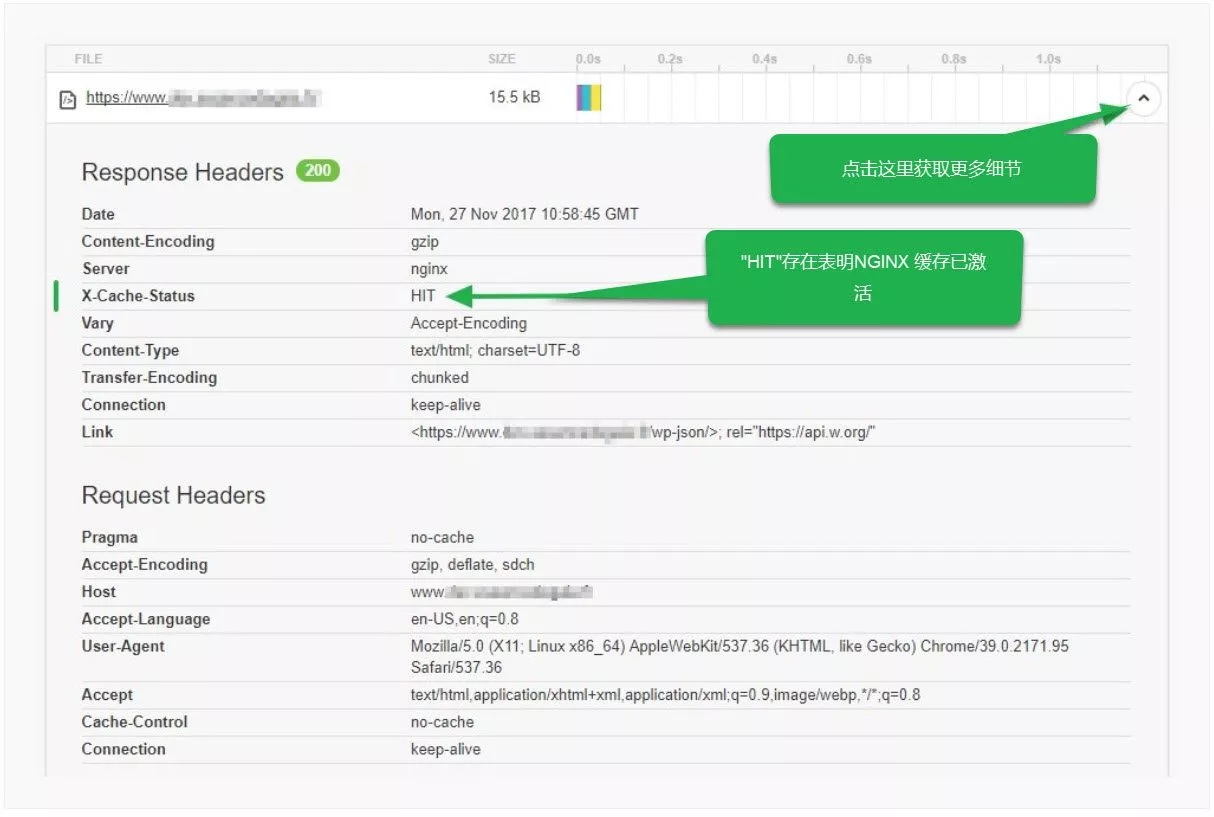Select the Pragma header label

click(x=110, y=537)
